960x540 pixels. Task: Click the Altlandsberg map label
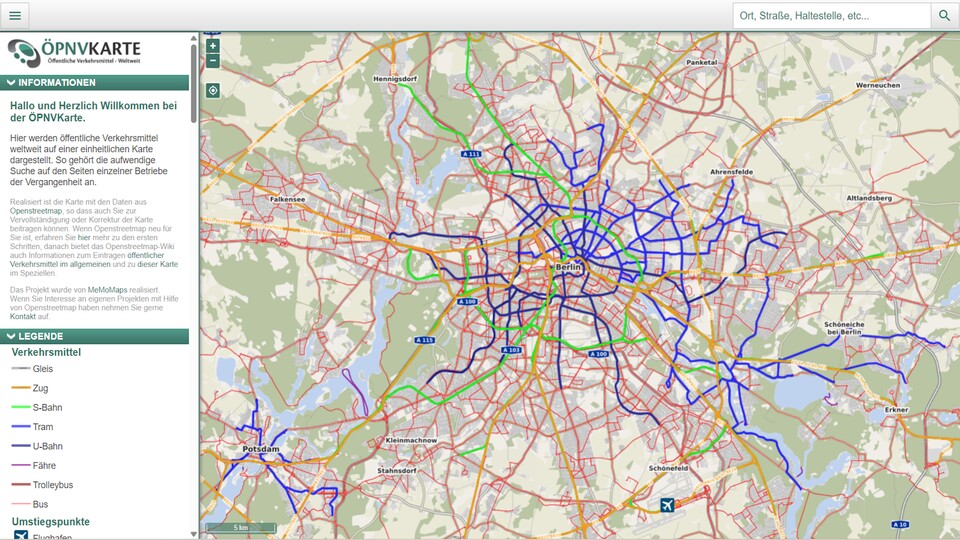869,198
